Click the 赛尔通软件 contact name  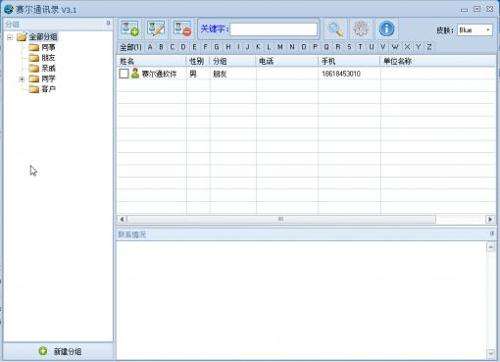159,74
